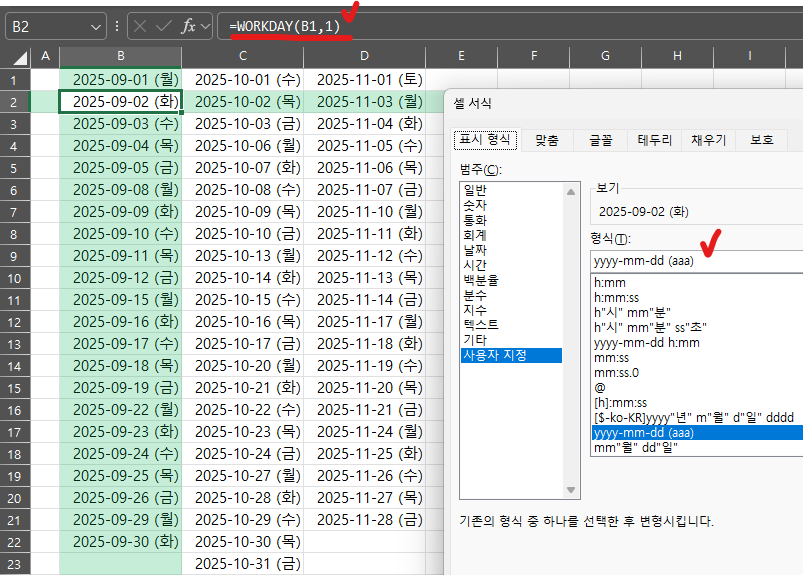Click category list scroll down arrow
Viewport: 803px width, 575px height.
click(x=571, y=490)
